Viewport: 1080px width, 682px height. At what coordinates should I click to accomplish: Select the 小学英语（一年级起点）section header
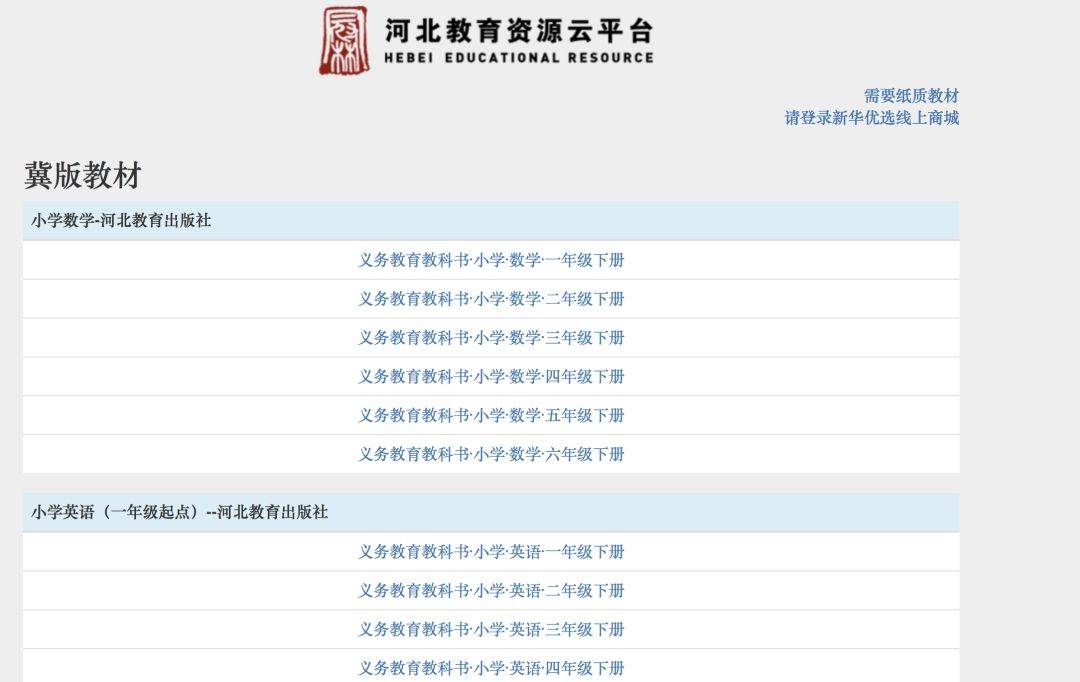tap(179, 512)
